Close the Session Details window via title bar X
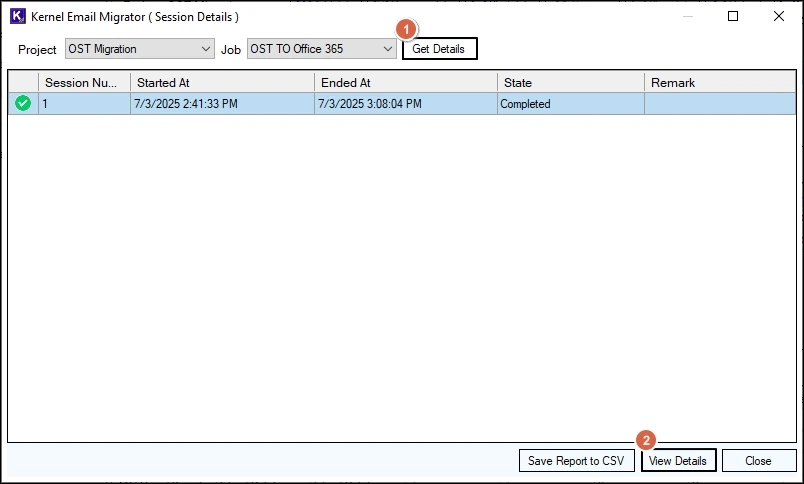Screen dimensions: 804x484 click(779, 16)
